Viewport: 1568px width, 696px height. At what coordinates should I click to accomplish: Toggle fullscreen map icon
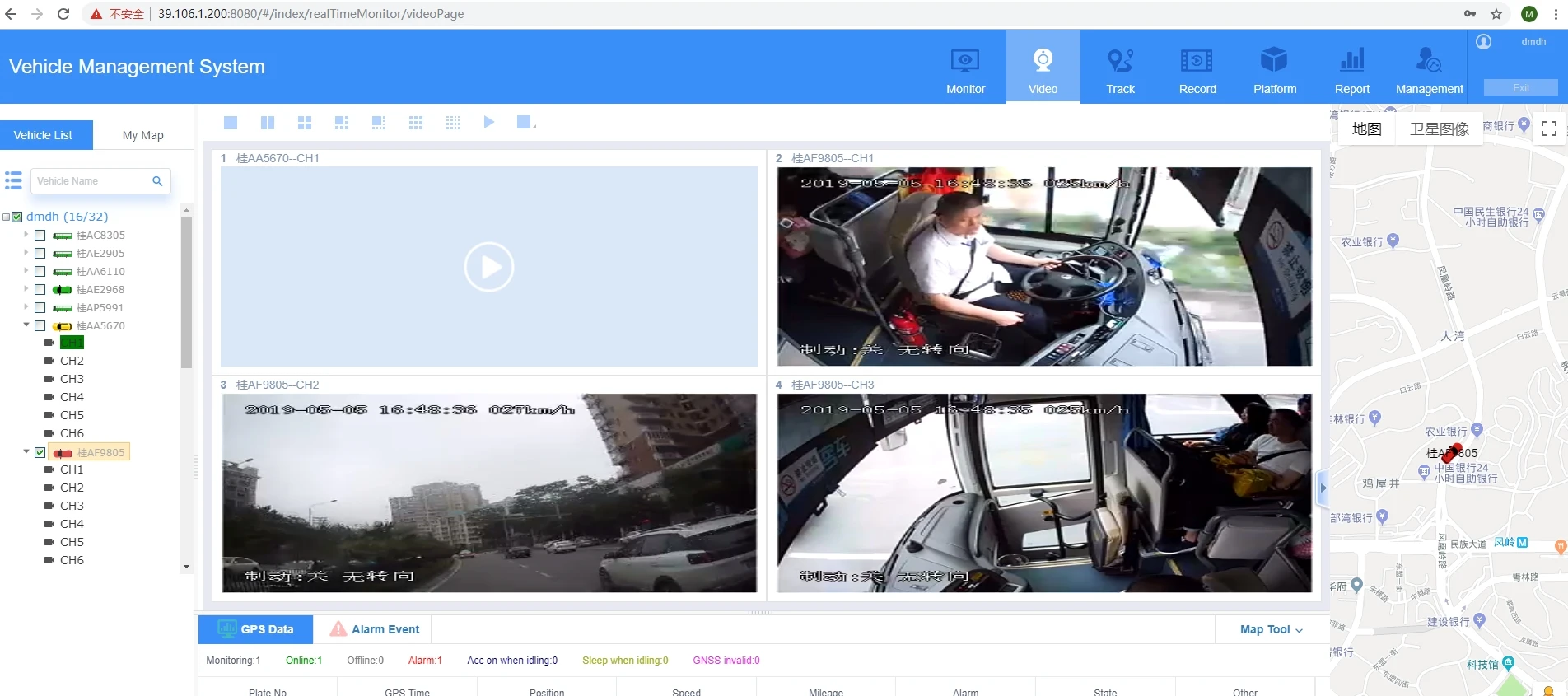click(1548, 128)
